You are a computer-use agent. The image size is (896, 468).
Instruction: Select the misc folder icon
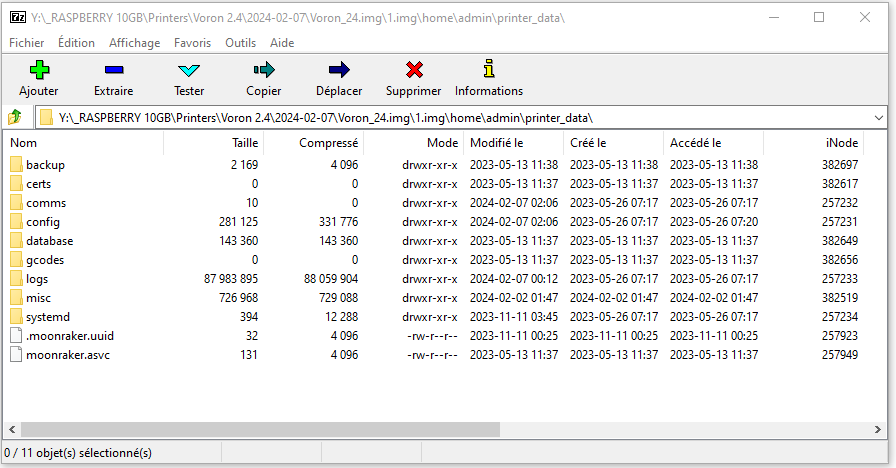coord(16,298)
